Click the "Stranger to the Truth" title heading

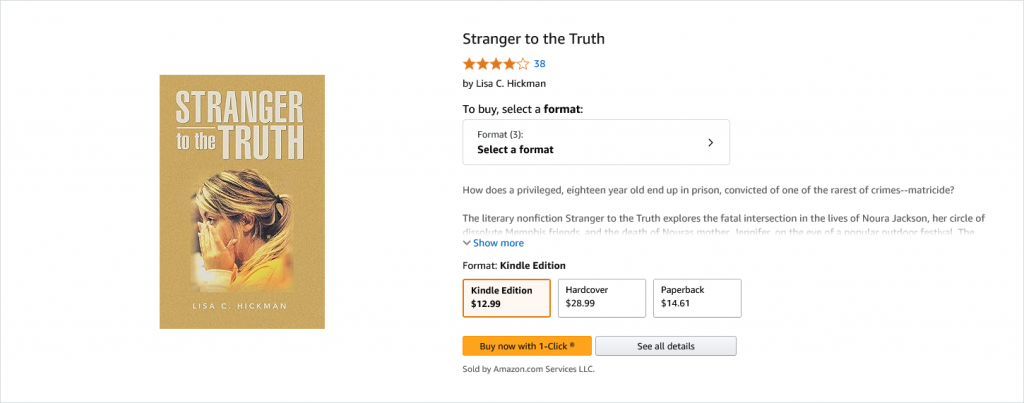tap(533, 39)
